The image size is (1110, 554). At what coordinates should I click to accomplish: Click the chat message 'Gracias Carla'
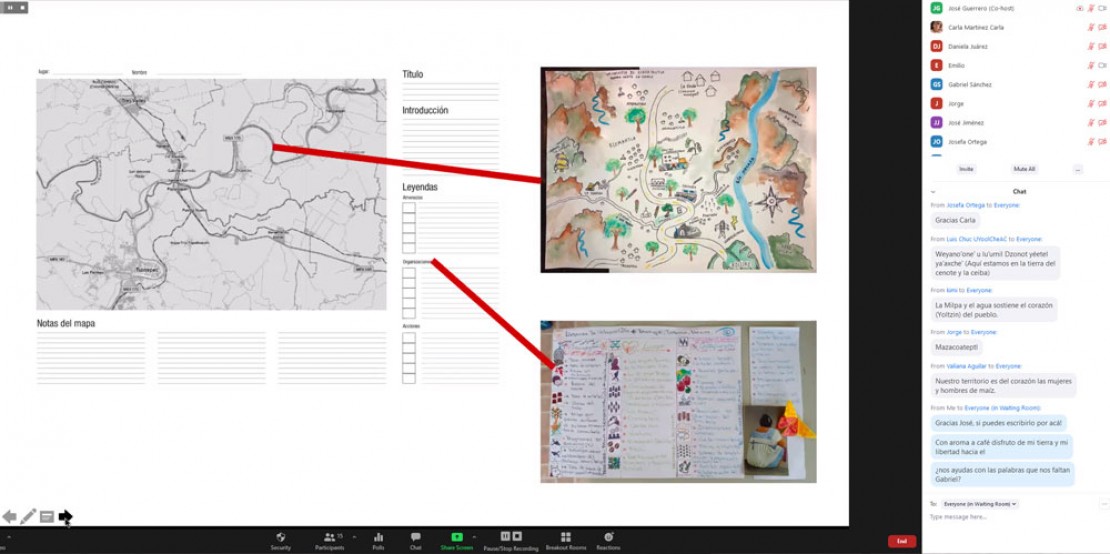[x=954, y=220]
